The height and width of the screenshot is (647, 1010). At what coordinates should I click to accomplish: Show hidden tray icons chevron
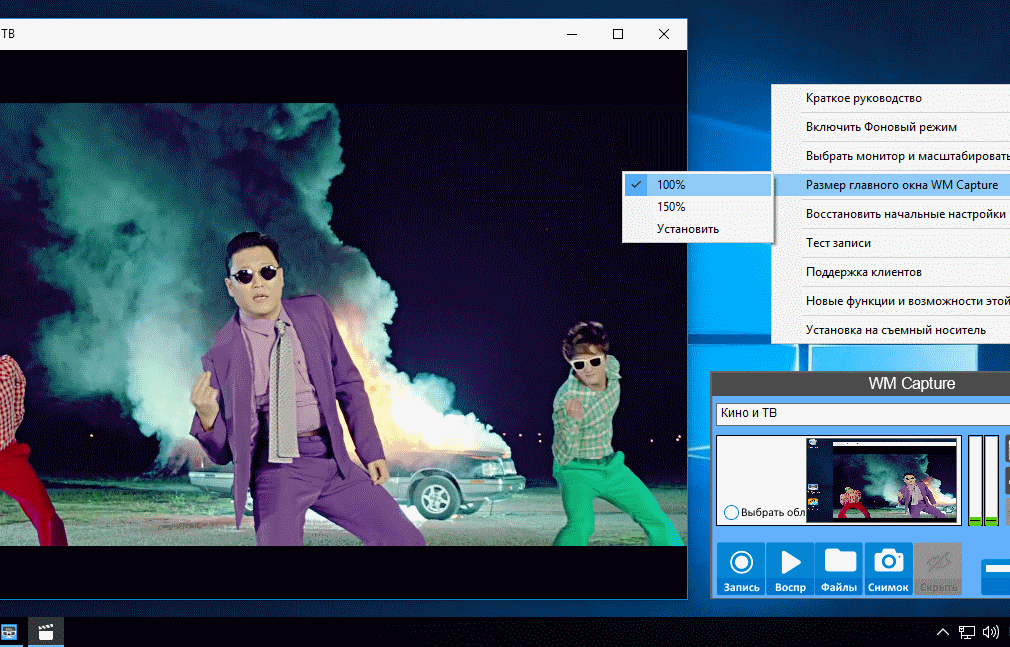point(942,632)
